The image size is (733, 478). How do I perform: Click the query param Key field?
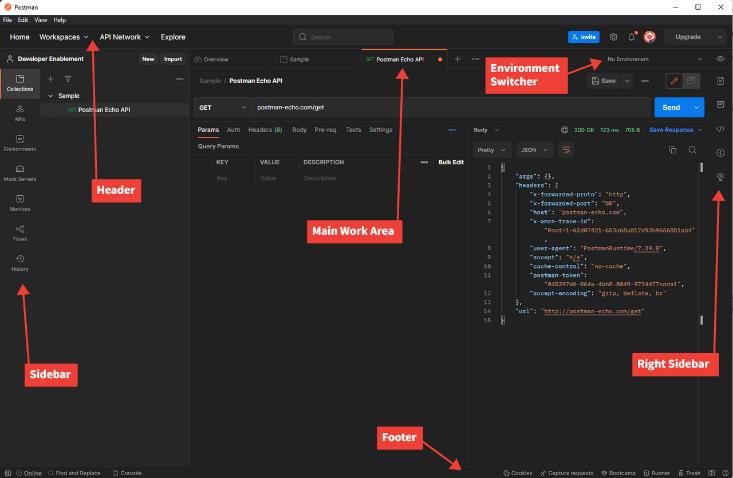click(232, 178)
